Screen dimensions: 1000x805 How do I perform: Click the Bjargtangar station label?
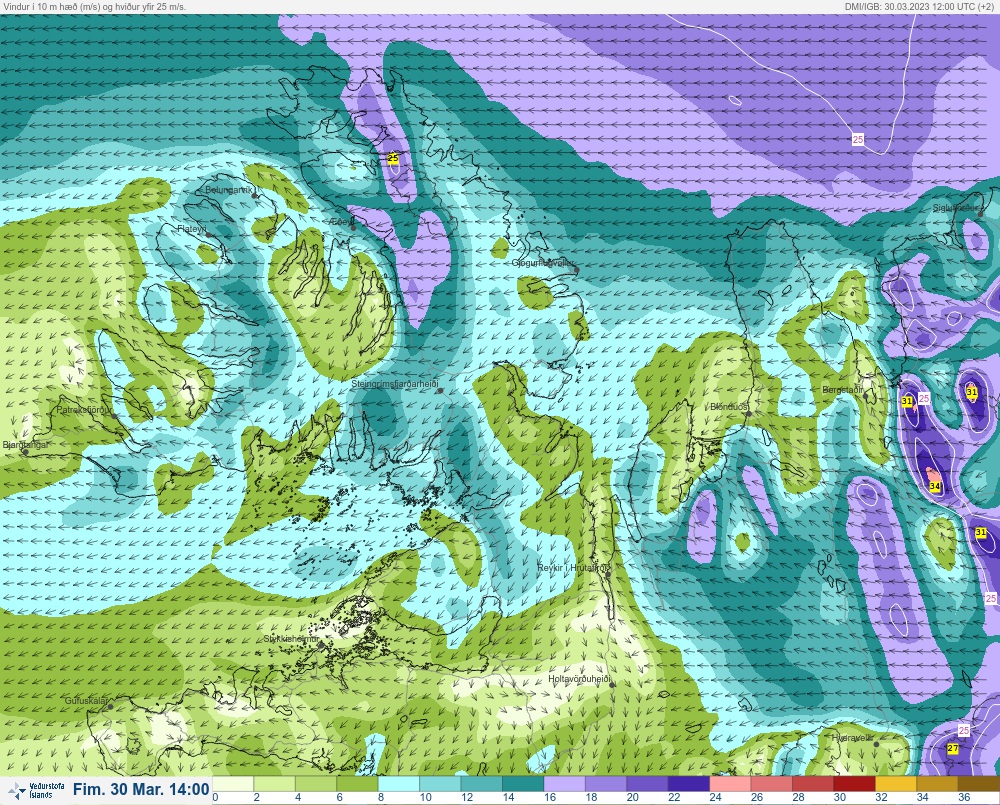[x=25, y=445]
